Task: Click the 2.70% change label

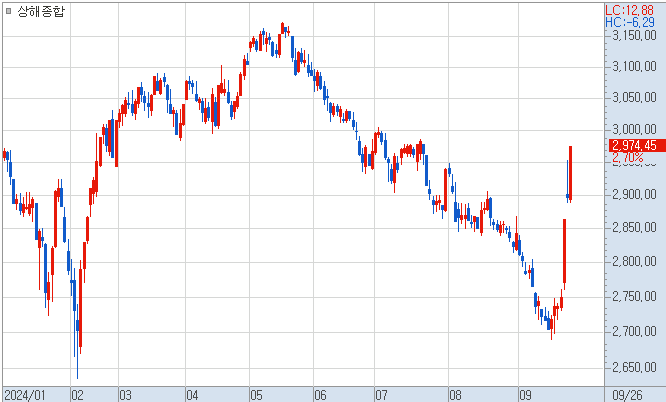Action: click(x=626, y=158)
